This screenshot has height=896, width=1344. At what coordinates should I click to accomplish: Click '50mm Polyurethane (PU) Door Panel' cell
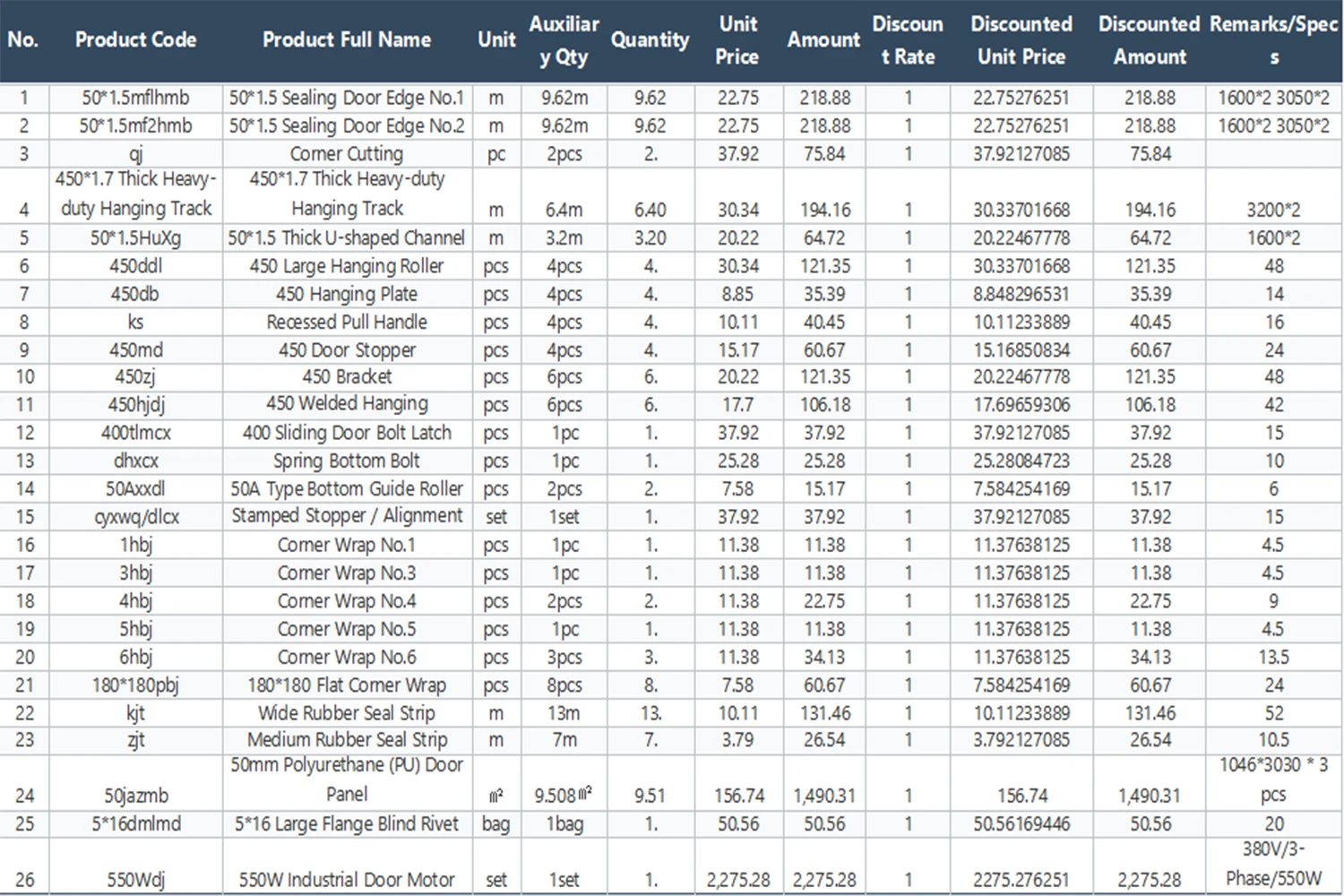(x=347, y=780)
